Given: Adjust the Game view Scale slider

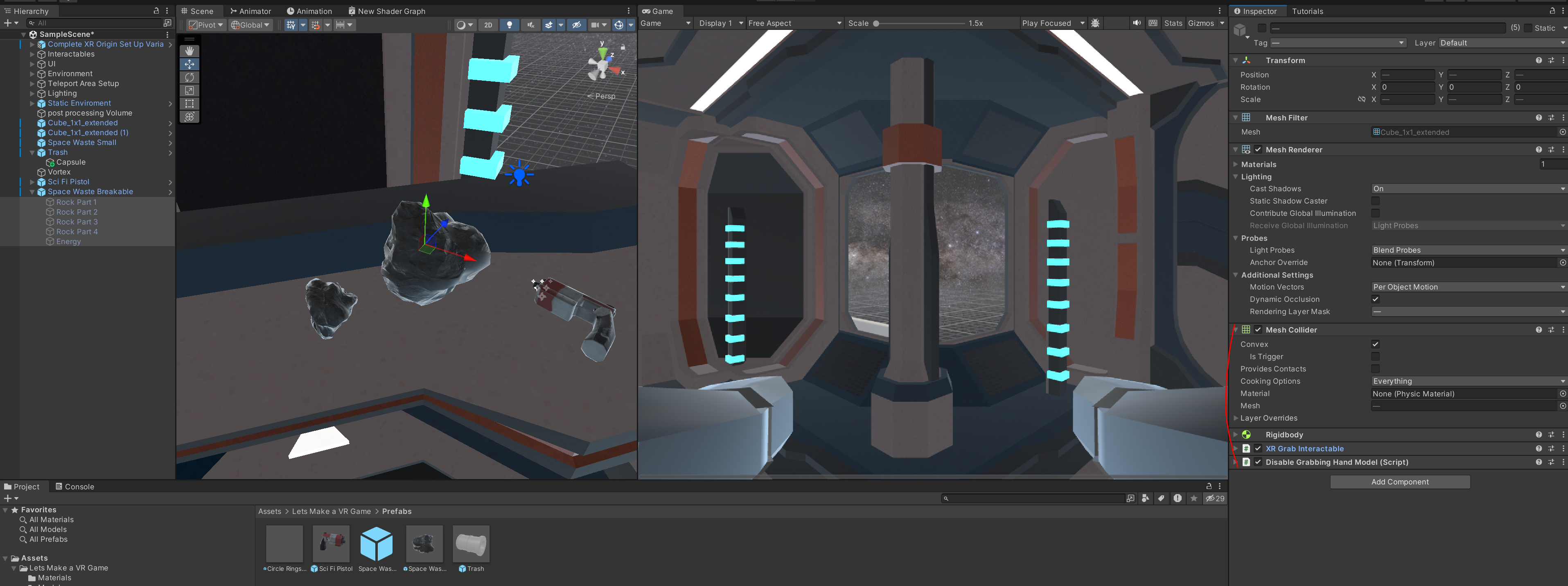Looking at the screenshot, I should tap(876, 23).
